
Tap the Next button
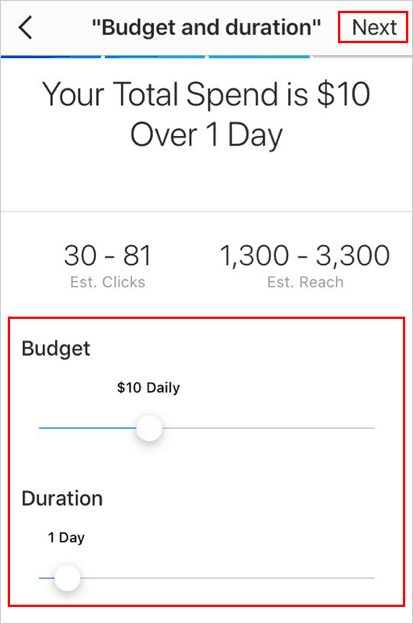(x=374, y=27)
